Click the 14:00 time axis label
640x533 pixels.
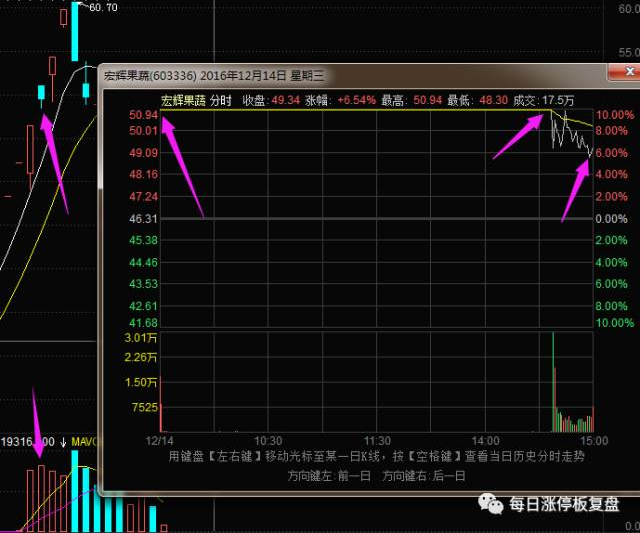click(486, 440)
